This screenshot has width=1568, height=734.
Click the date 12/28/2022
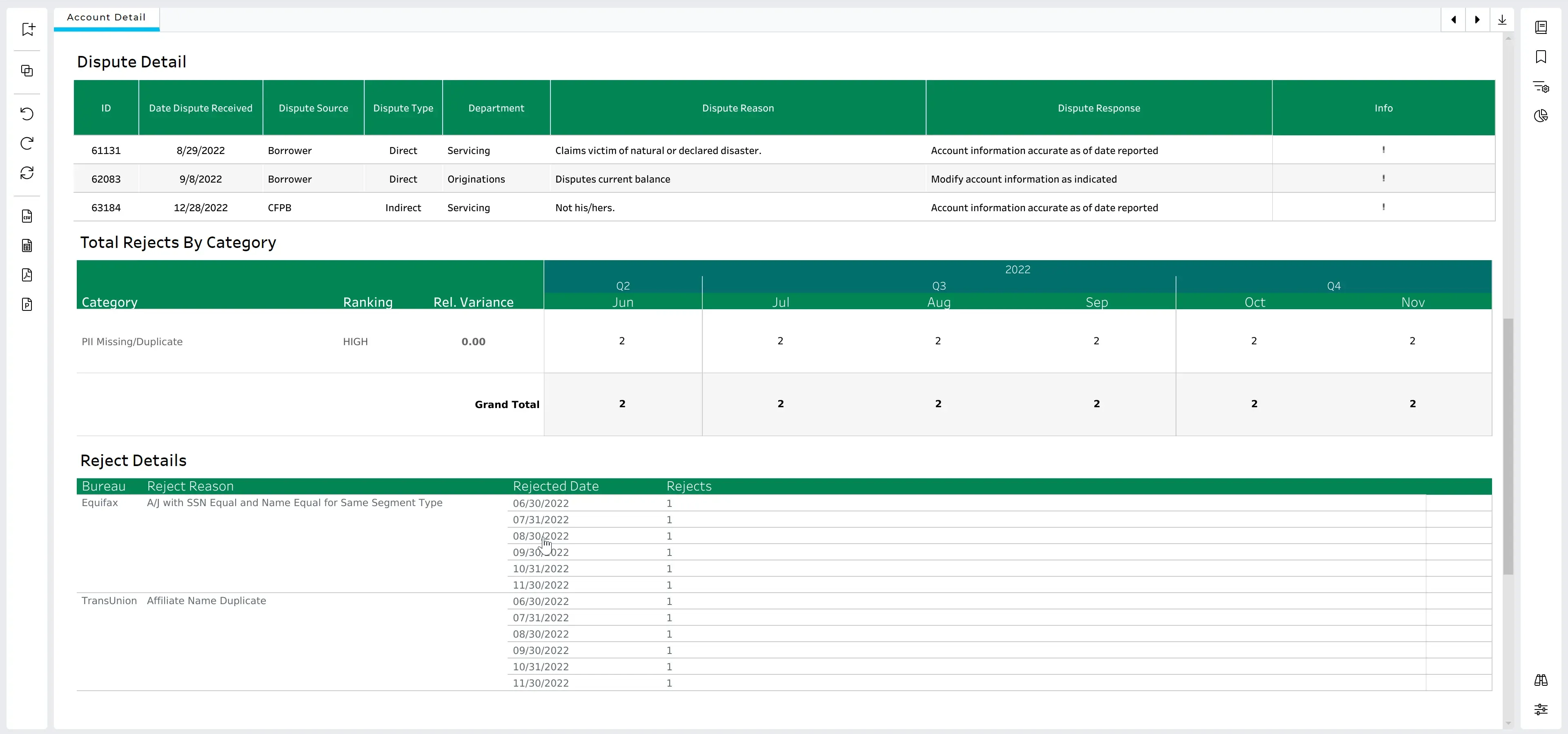click(x=201, y=208)
